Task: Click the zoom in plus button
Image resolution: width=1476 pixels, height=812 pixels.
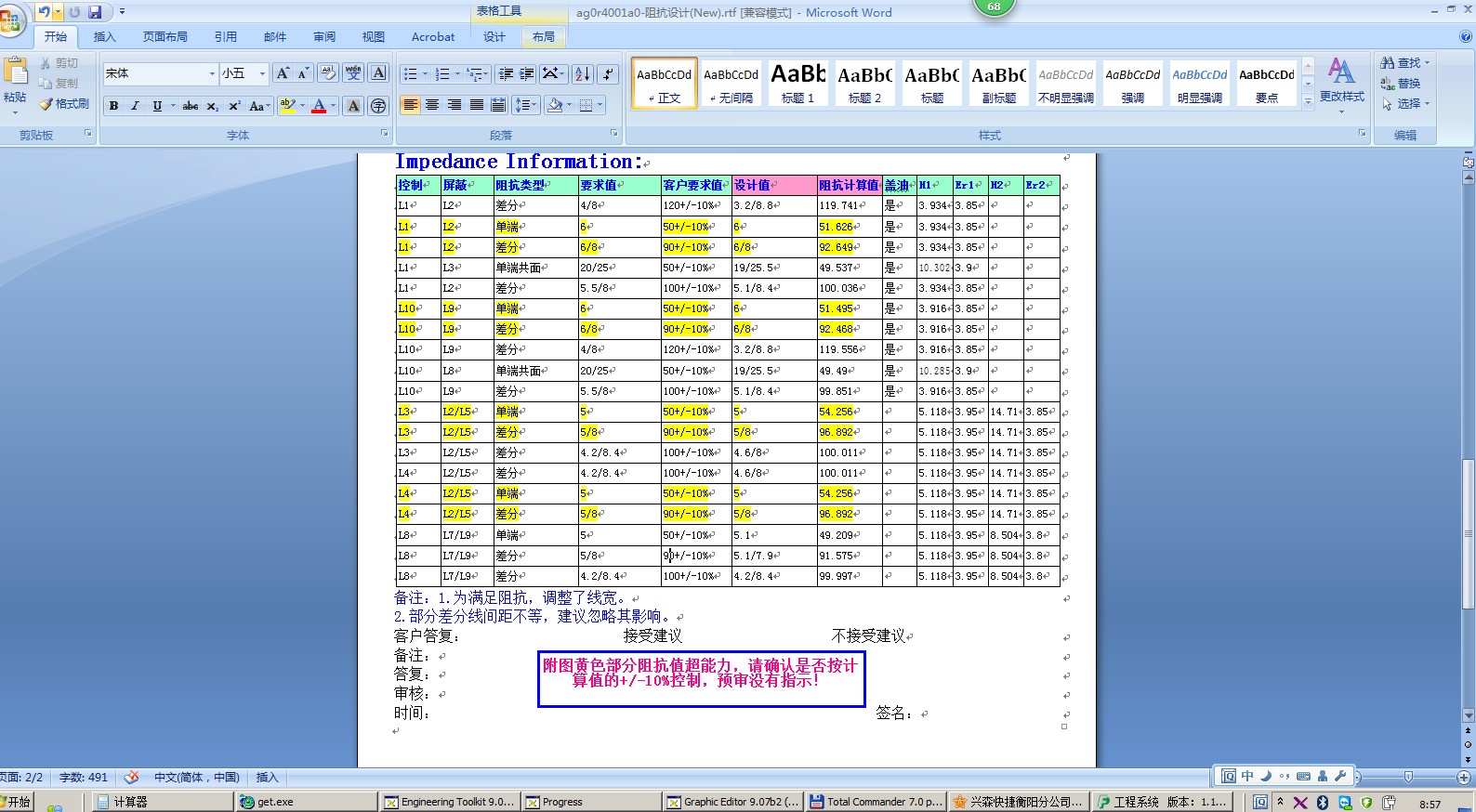Action: pos(1463,777)
